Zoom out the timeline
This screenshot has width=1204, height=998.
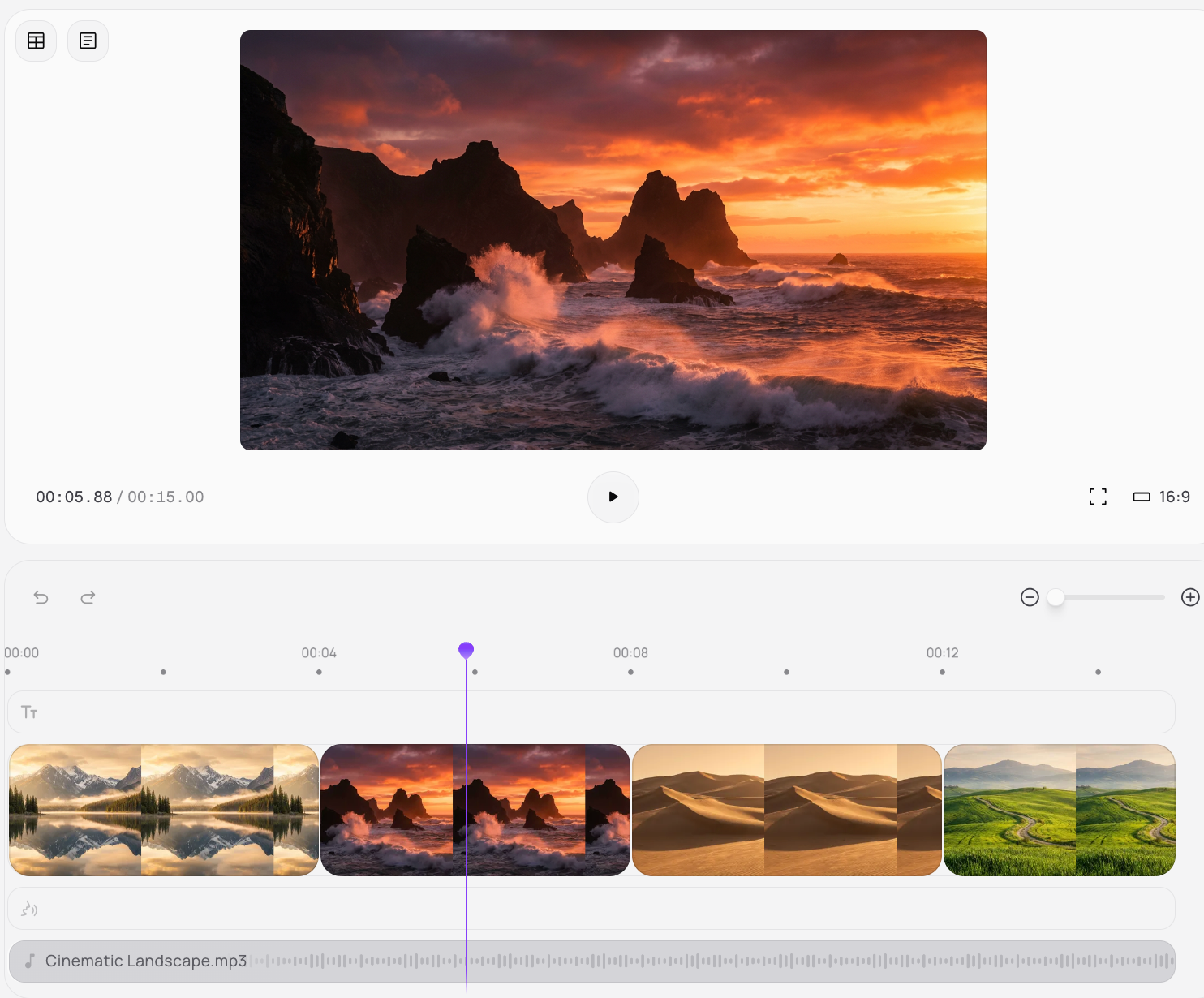pyautogui.click(x=1030, y=597)
